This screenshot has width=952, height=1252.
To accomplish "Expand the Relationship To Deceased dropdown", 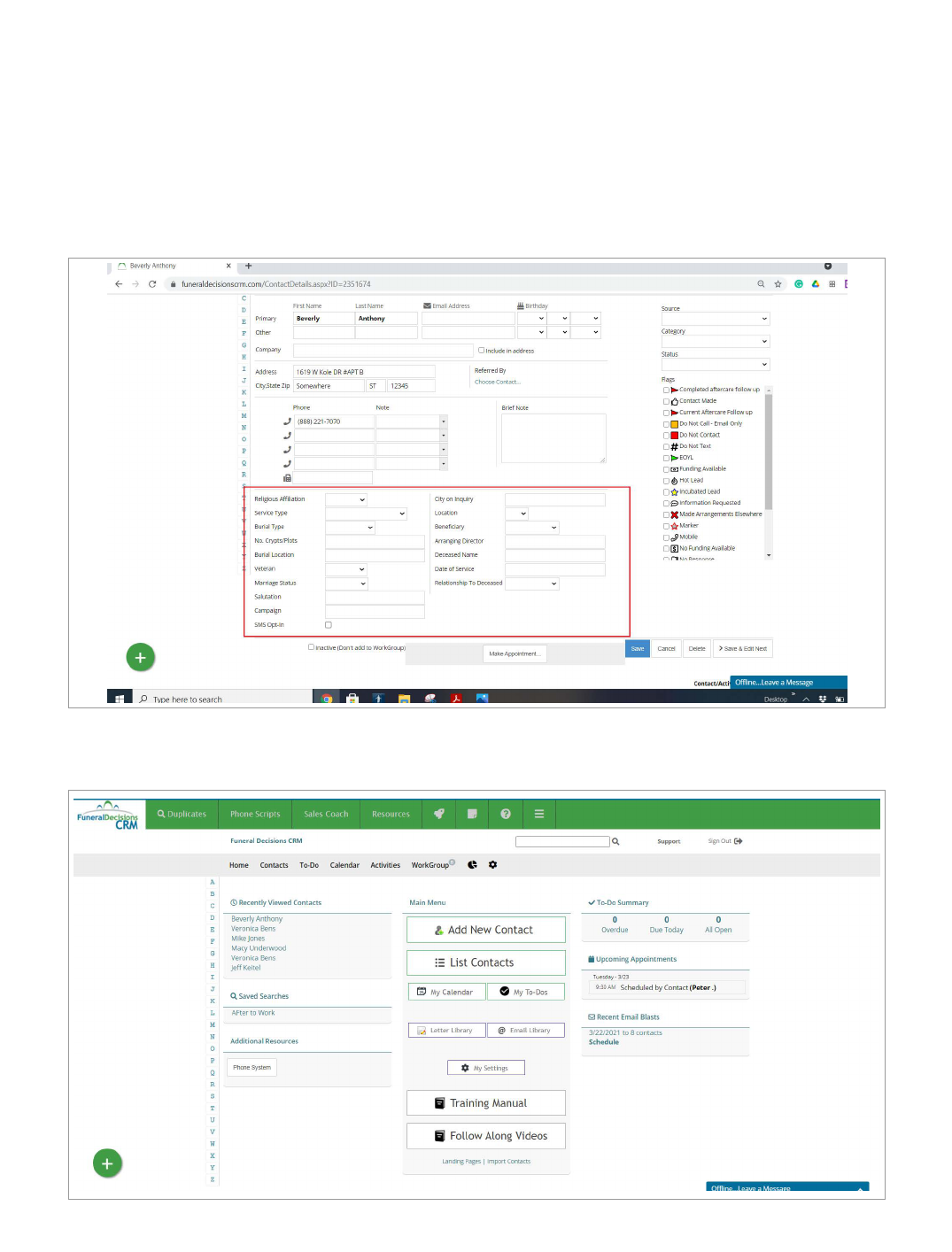I will click(x=532, y=584).
